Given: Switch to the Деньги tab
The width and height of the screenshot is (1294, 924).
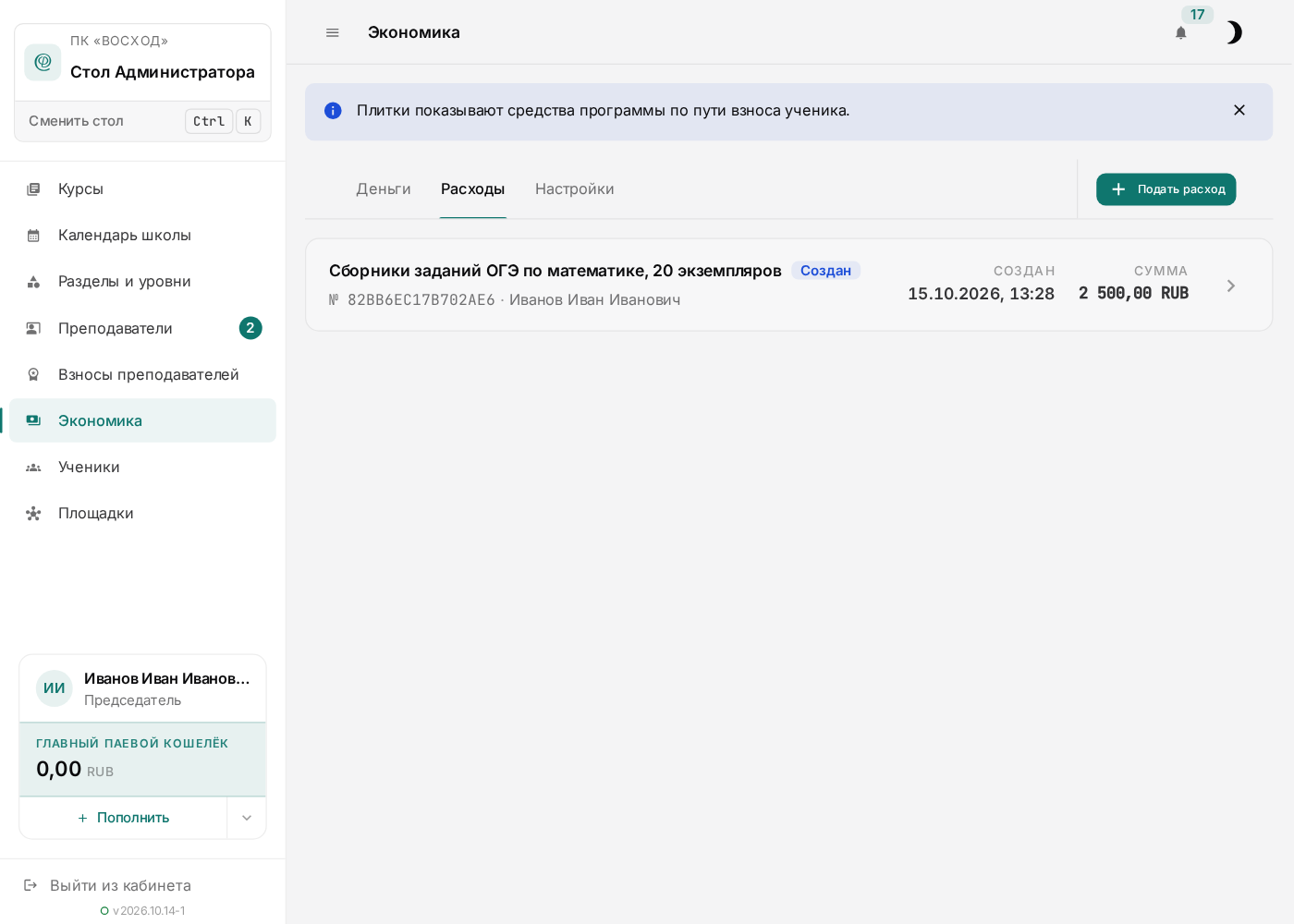Looking at the screenshot, I should coord(384,189).
